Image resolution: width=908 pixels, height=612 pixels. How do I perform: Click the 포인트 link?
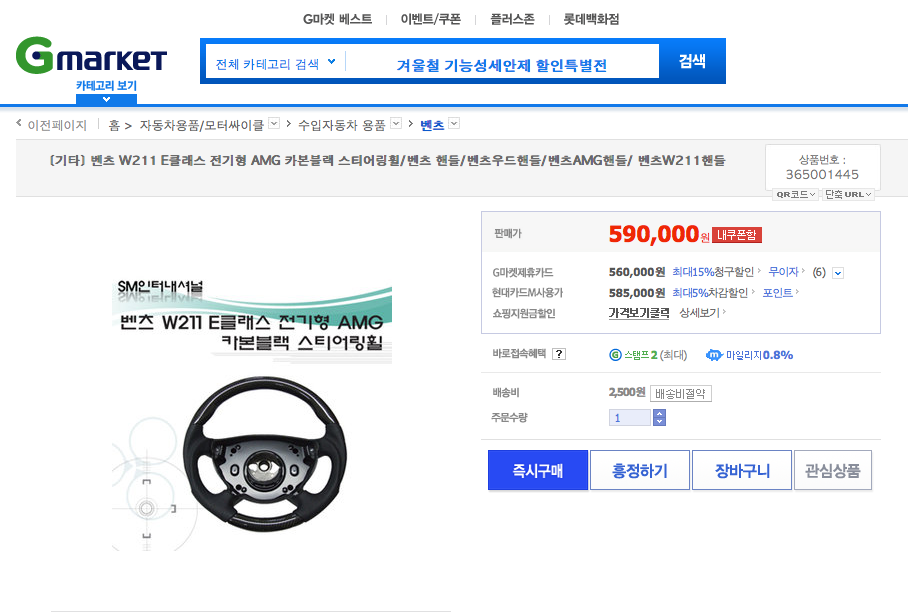(x=781, y=293)
